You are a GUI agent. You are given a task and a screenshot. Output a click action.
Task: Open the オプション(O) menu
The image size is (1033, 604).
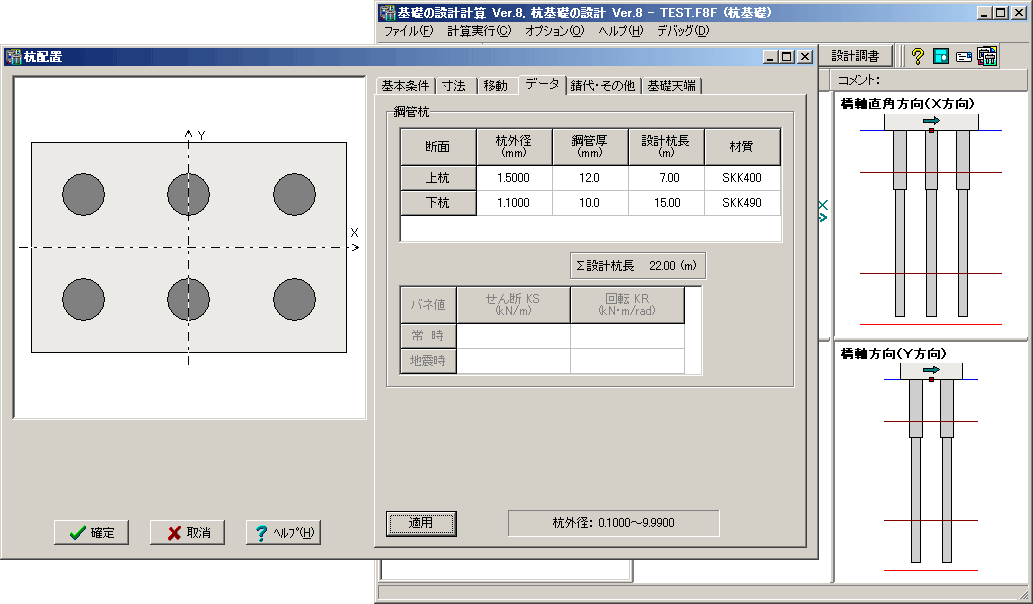click(555, 31)
